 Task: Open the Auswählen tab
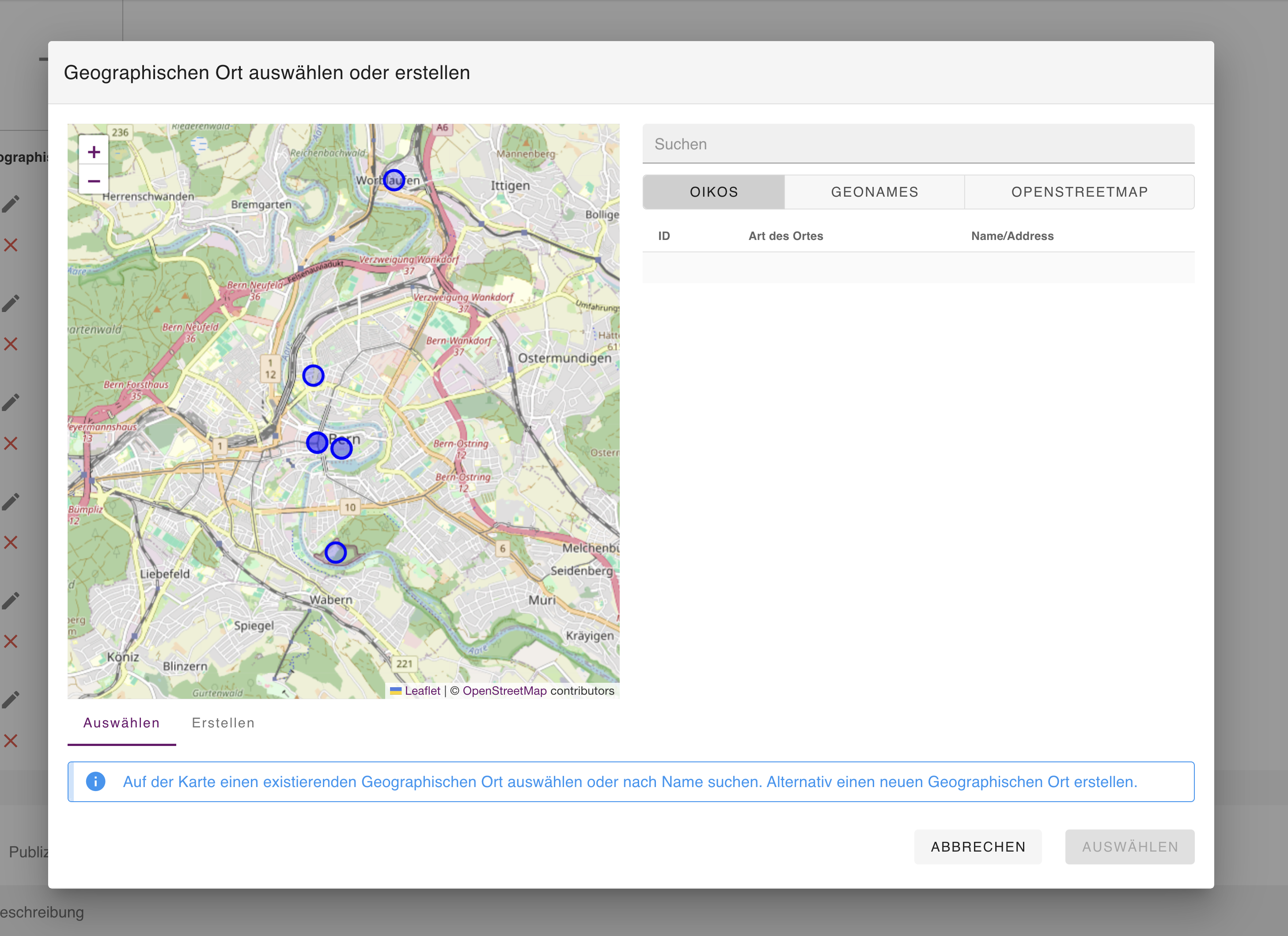[x=121, y=723]
